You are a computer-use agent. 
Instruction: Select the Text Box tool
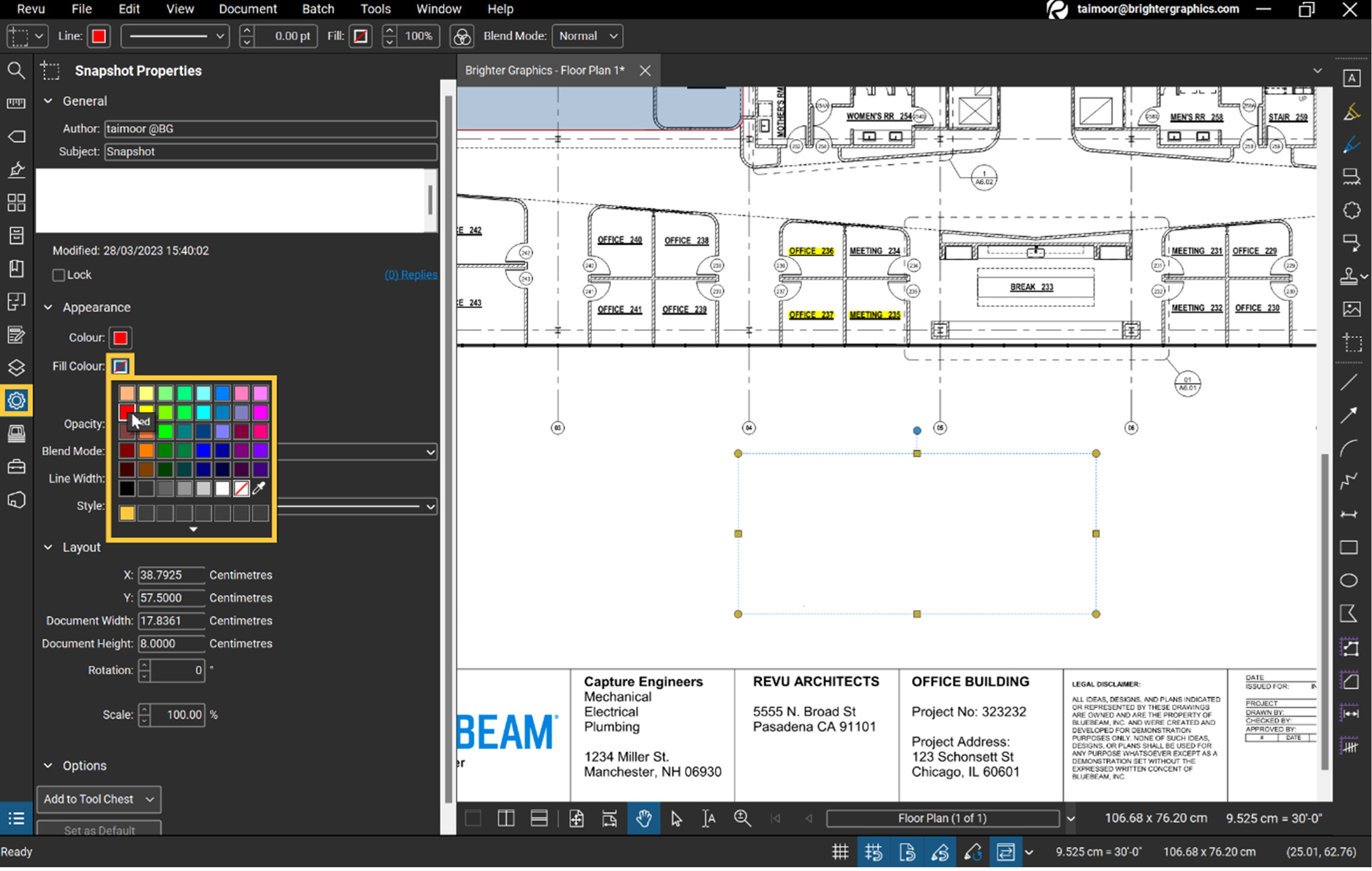point(1352,78)
